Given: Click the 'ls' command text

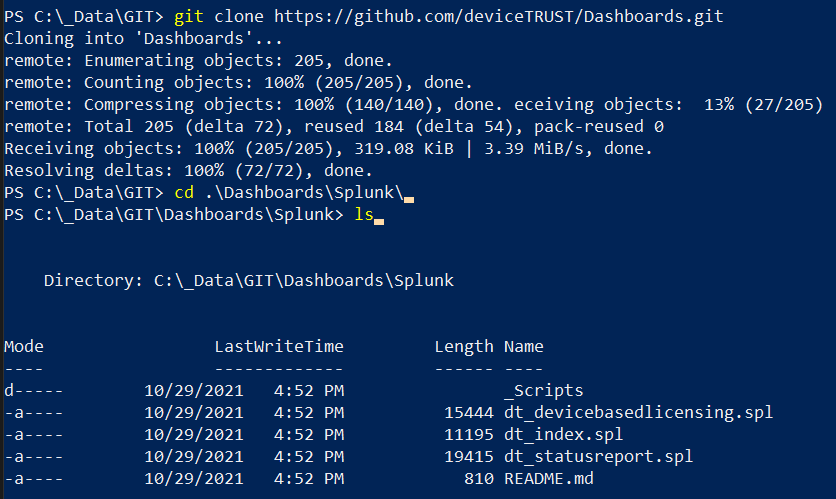Looking at the screenshot, I should pos(363,215).
